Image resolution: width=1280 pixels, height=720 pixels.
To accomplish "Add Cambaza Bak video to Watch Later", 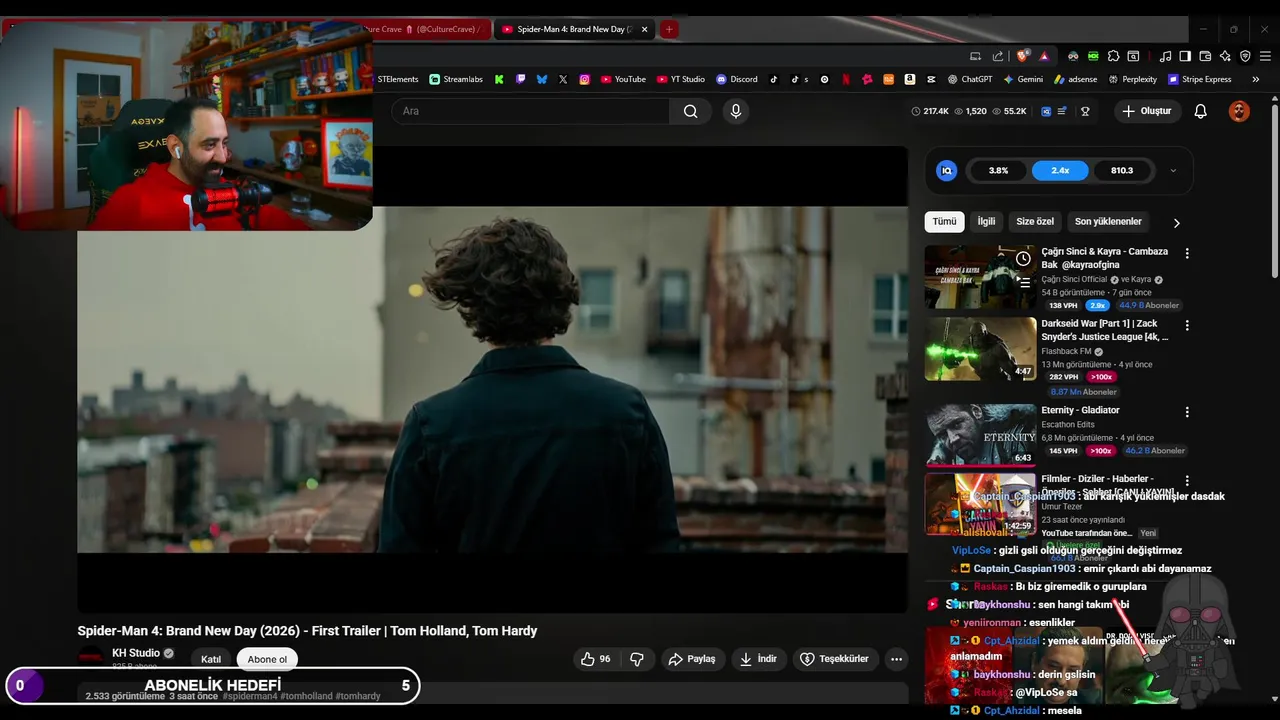I will [1023, 259].
